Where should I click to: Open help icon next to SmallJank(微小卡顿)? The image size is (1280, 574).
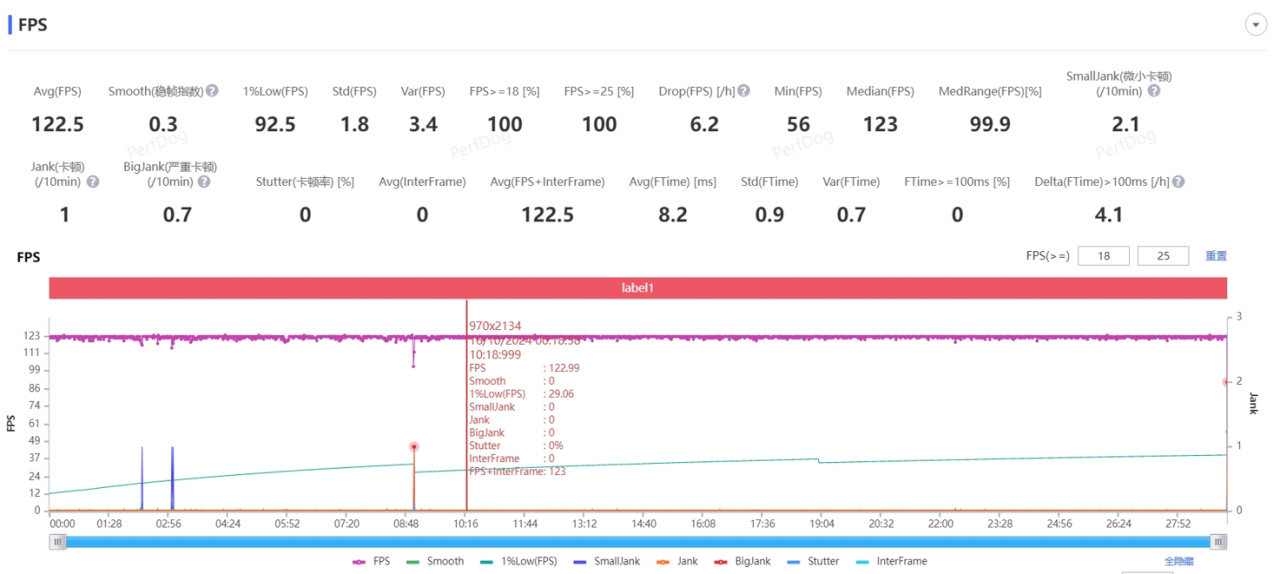(1154, 91)
